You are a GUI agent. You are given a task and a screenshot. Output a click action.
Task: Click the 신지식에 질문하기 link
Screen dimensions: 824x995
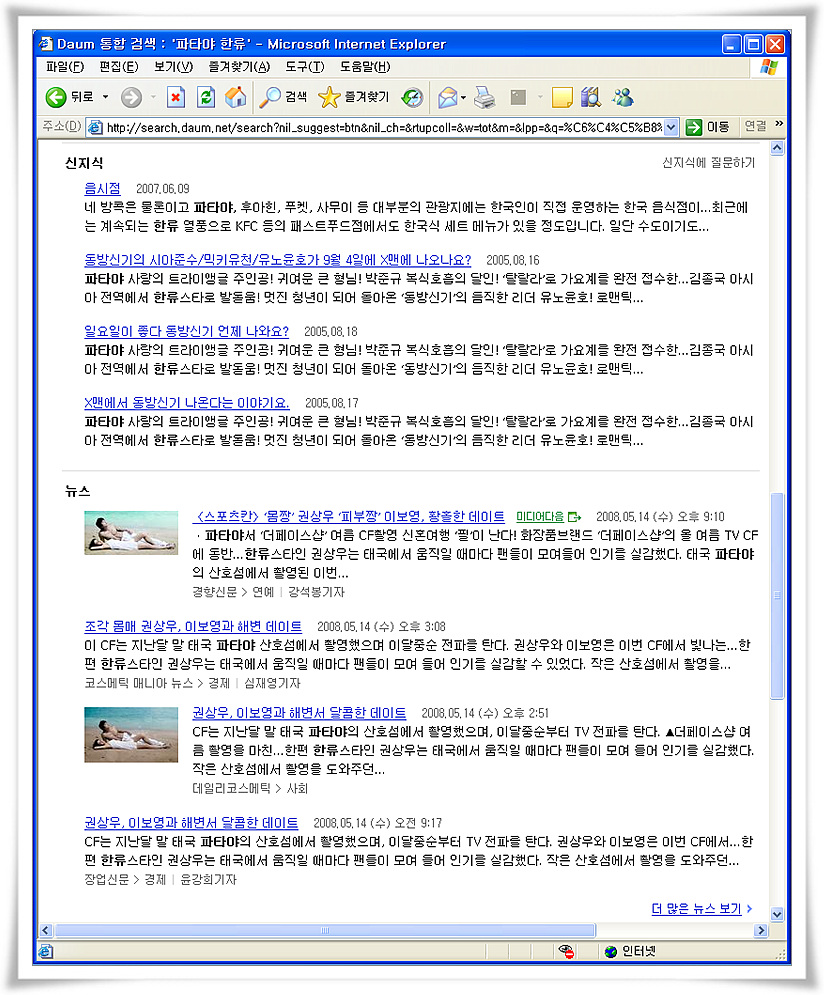tap(709, 163)
